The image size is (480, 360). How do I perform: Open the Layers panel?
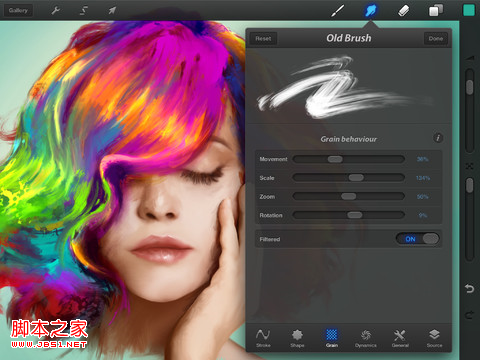tap(436, 10)
